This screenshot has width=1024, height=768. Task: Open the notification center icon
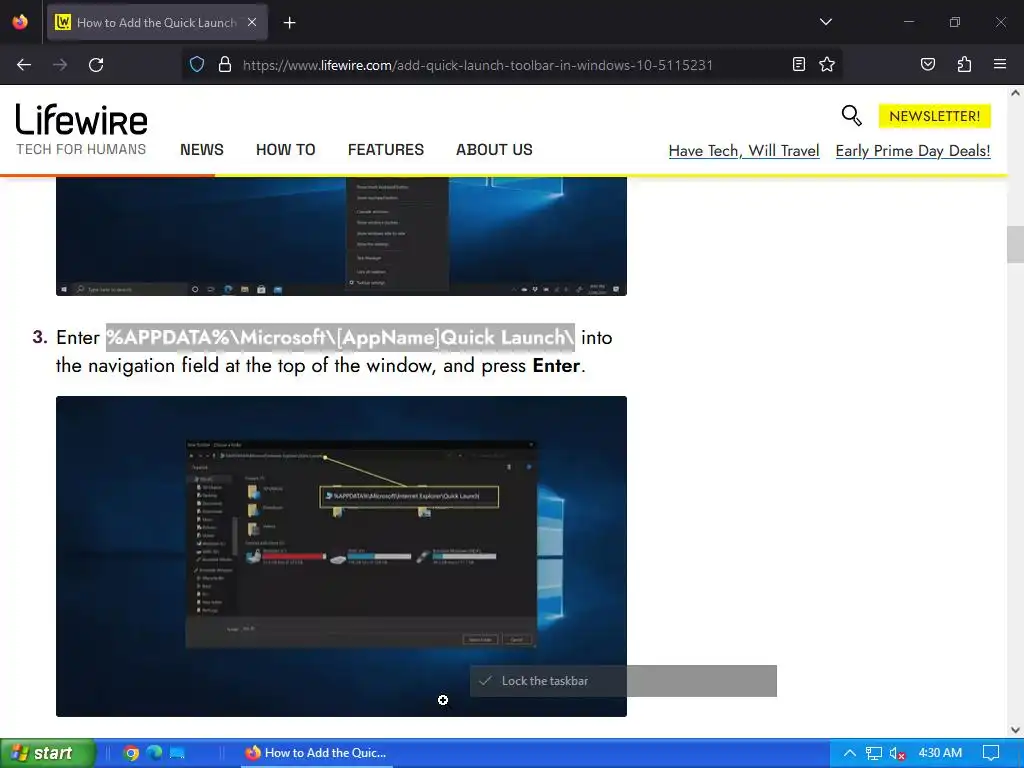[991, 753]
